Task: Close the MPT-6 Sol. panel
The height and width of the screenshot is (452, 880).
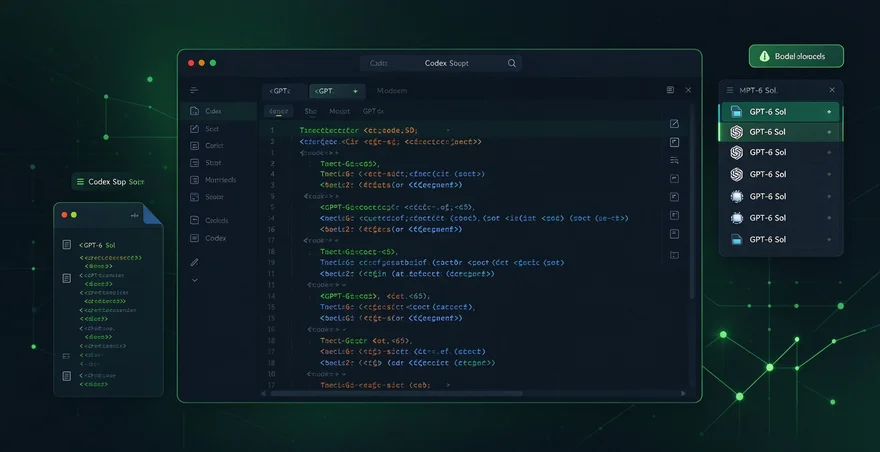Action: click(832, 90)
